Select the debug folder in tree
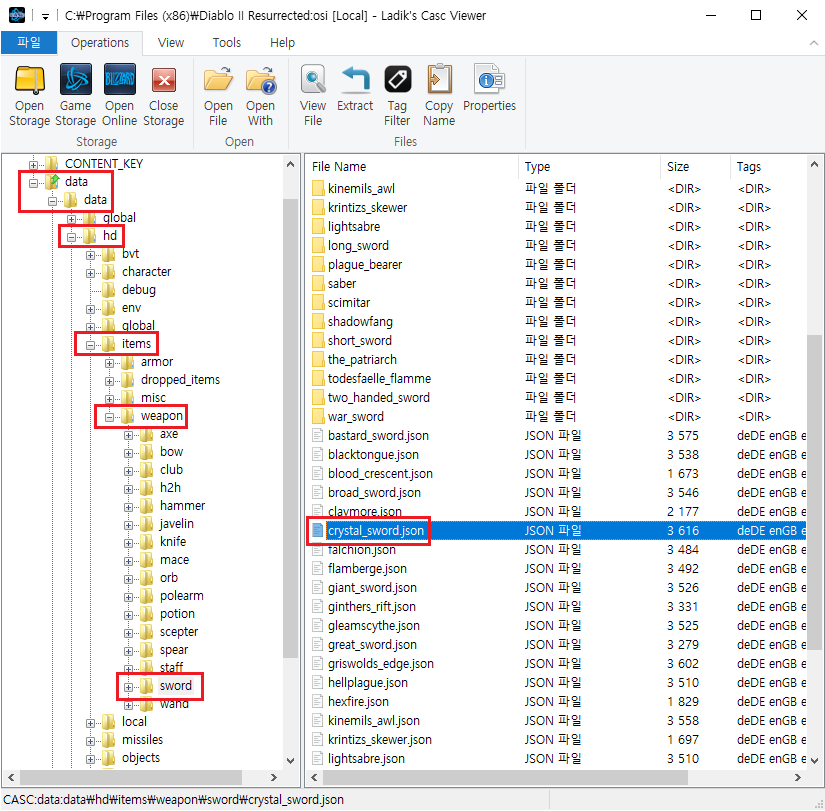 click(x=138, y=289)
